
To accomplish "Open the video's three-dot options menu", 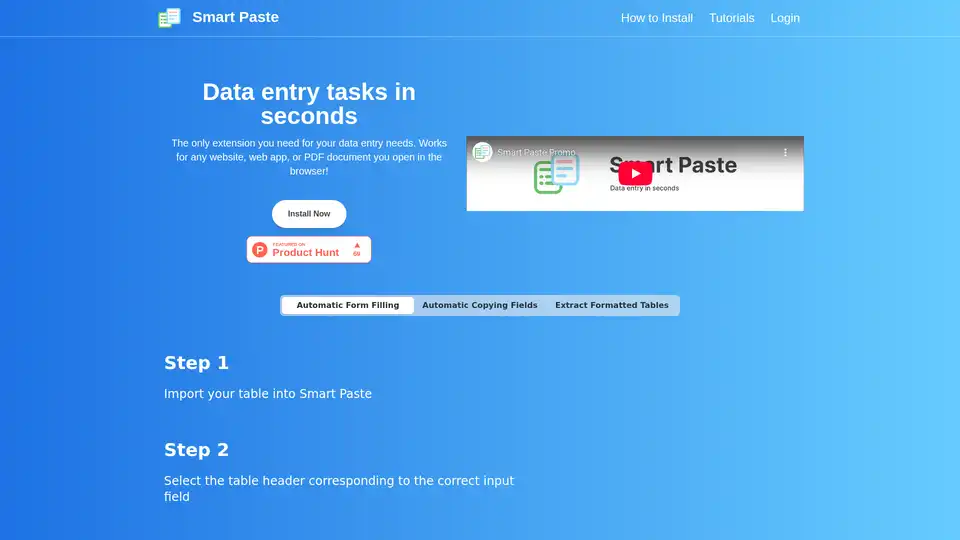I will point(785,152).
